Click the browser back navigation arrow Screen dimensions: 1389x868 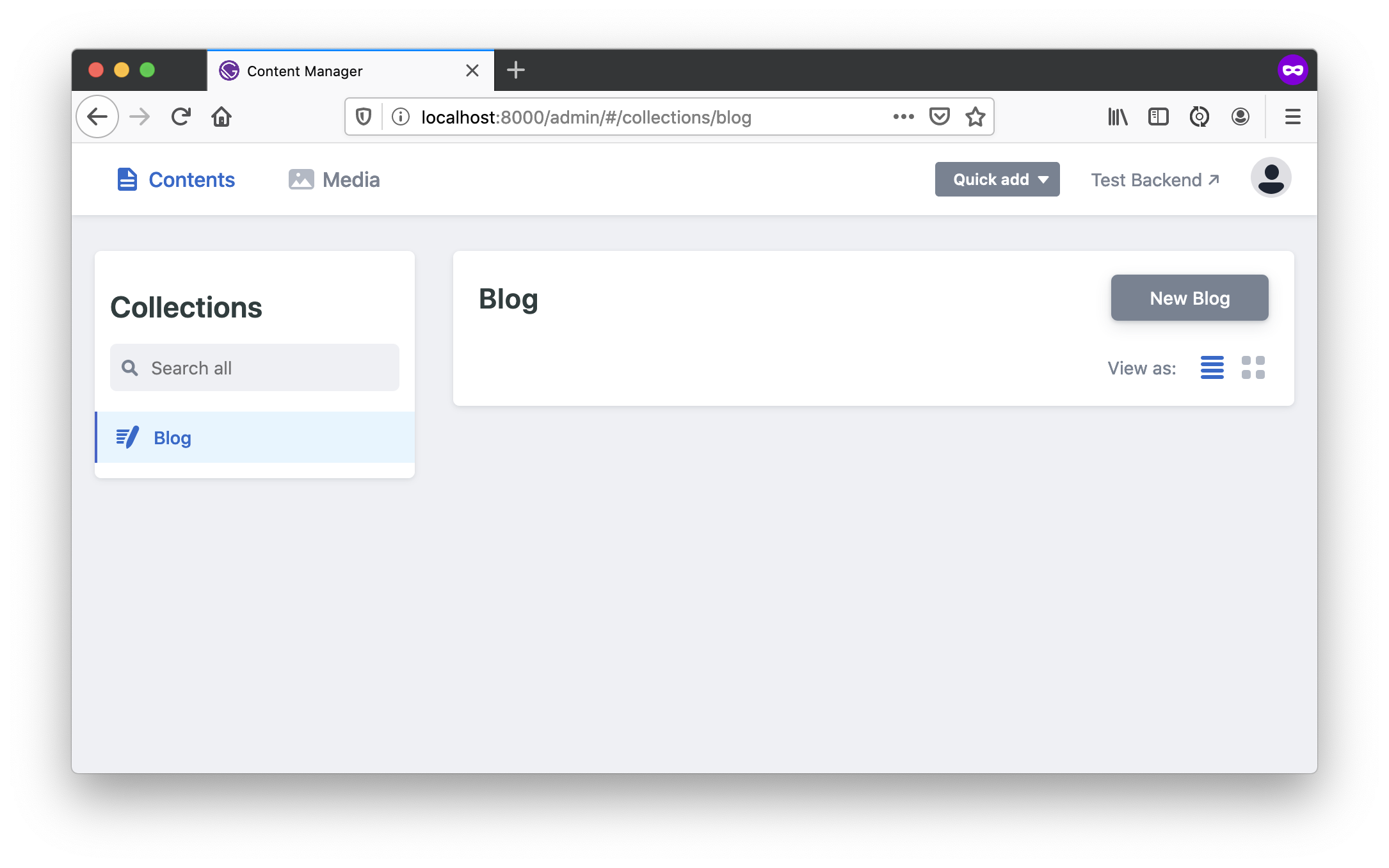tap(97, 117)
